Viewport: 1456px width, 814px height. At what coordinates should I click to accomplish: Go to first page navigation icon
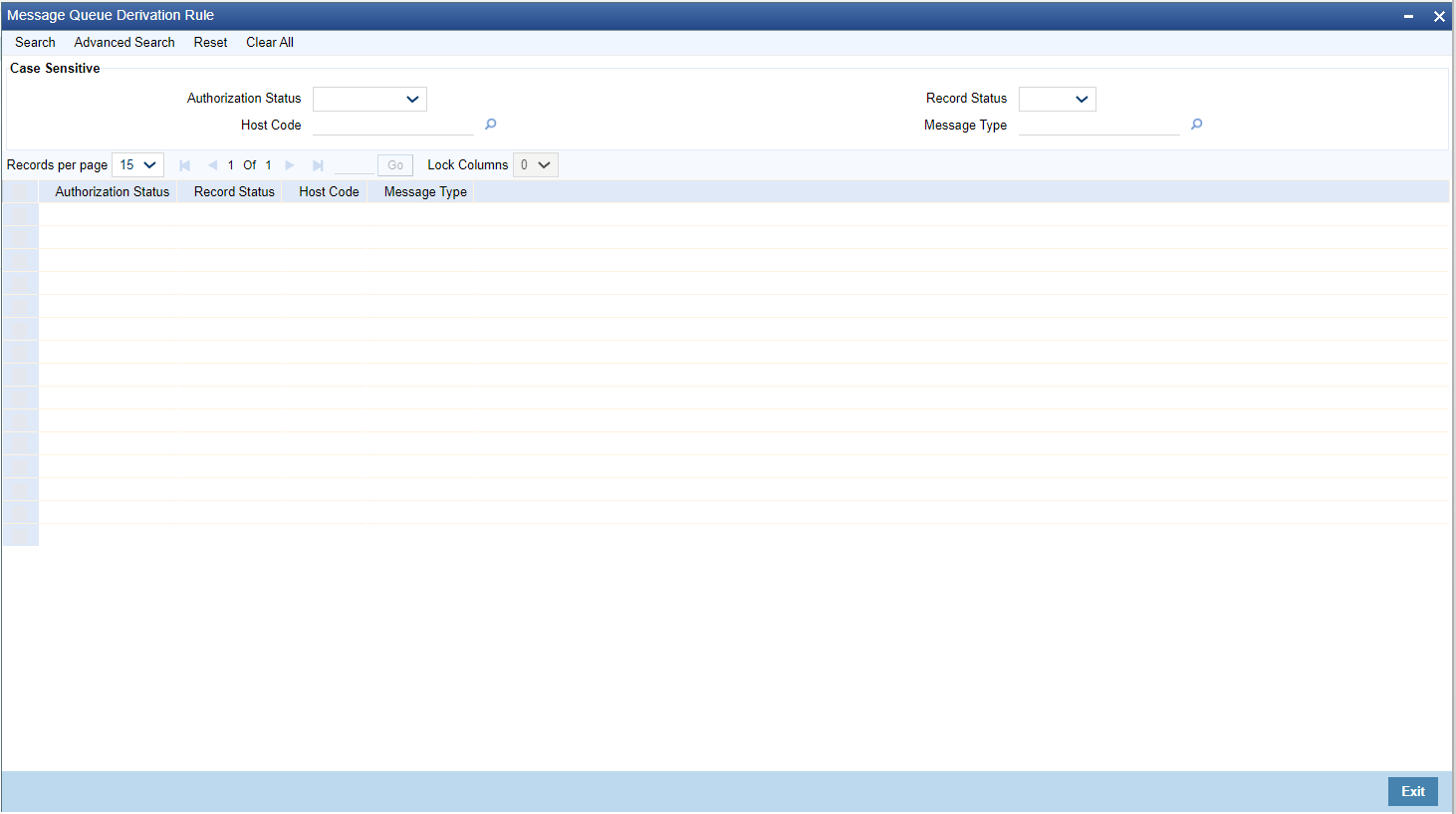(x=184, y=165)
